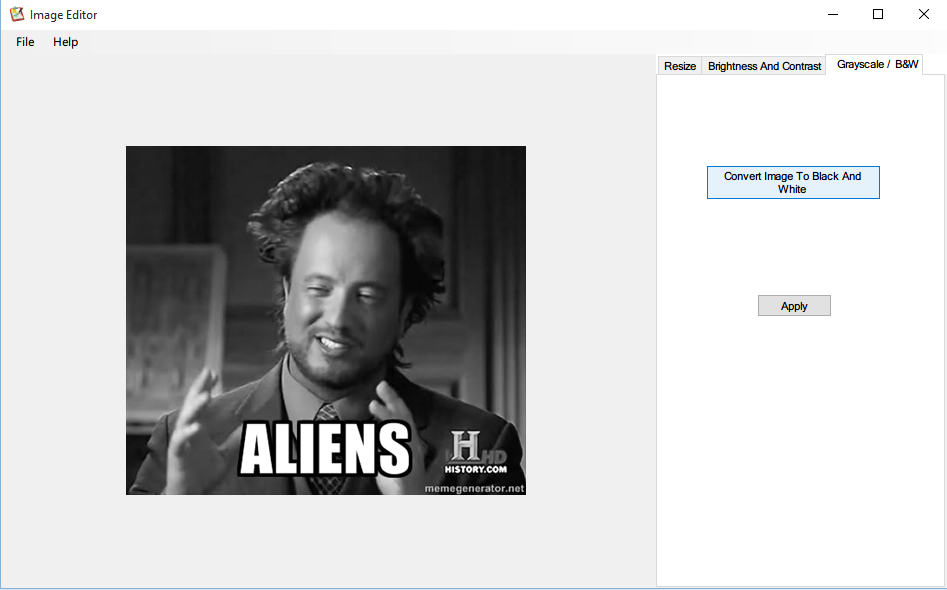The width and height of the screenshot is (947, 590).
Task: Open the Help menu
Action: [65, 42]
